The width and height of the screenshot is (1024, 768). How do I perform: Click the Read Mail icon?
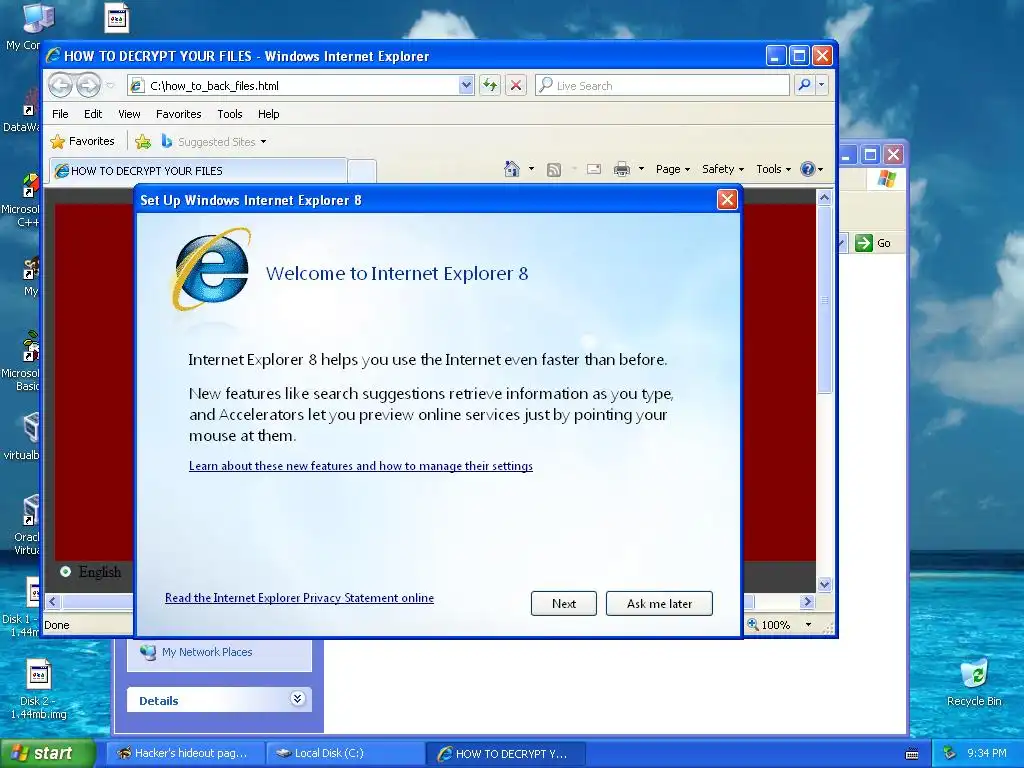click(x=594, y=169)
